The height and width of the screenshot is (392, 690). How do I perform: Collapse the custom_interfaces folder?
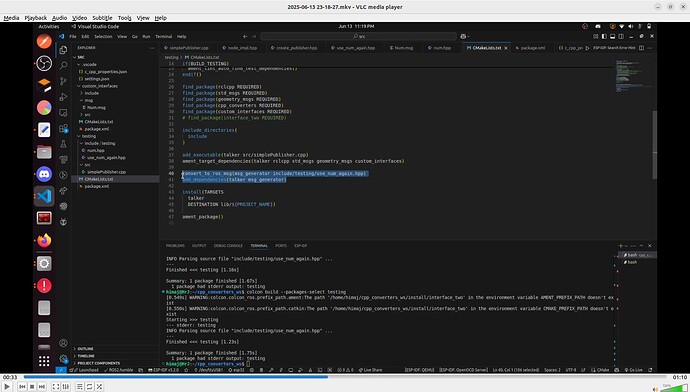tap(99, 86)
